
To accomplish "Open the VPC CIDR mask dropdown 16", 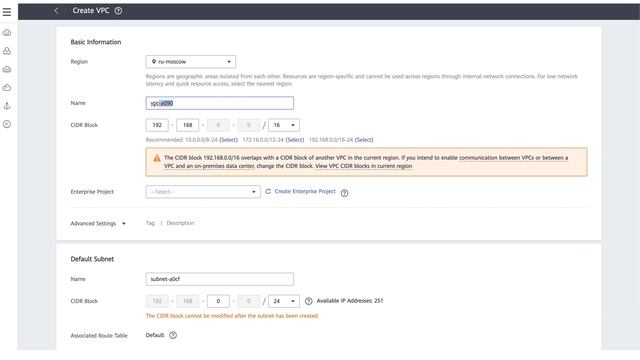I will [284, 125].
